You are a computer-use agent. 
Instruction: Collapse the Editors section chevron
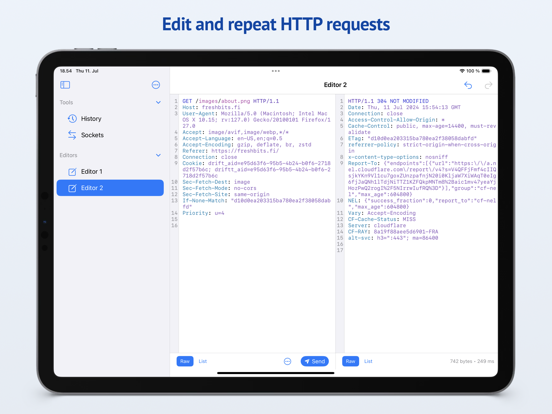[158, 155]
